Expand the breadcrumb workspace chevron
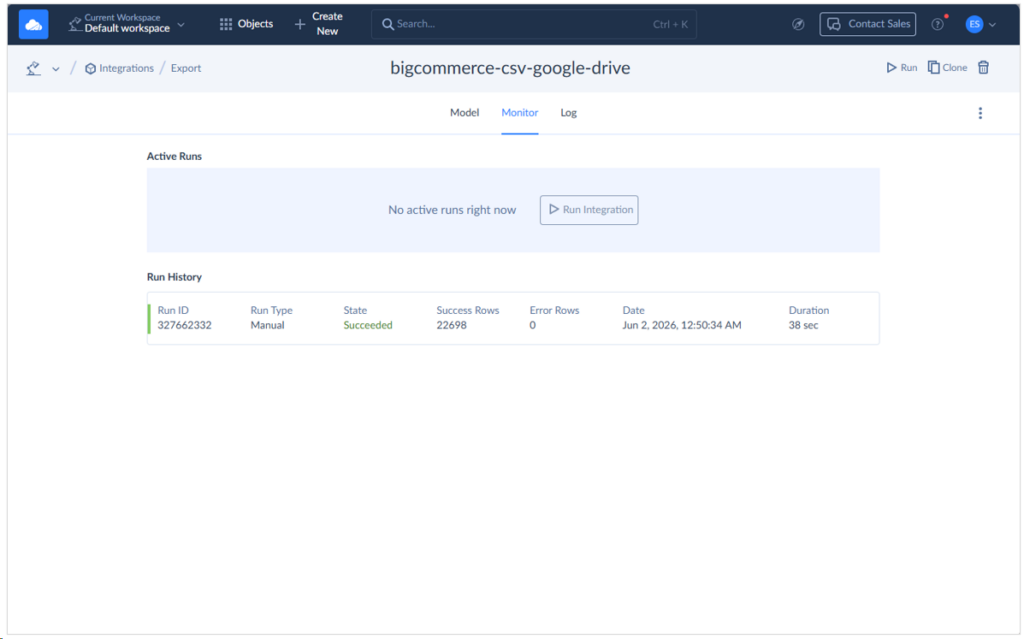 click(56, 69)
